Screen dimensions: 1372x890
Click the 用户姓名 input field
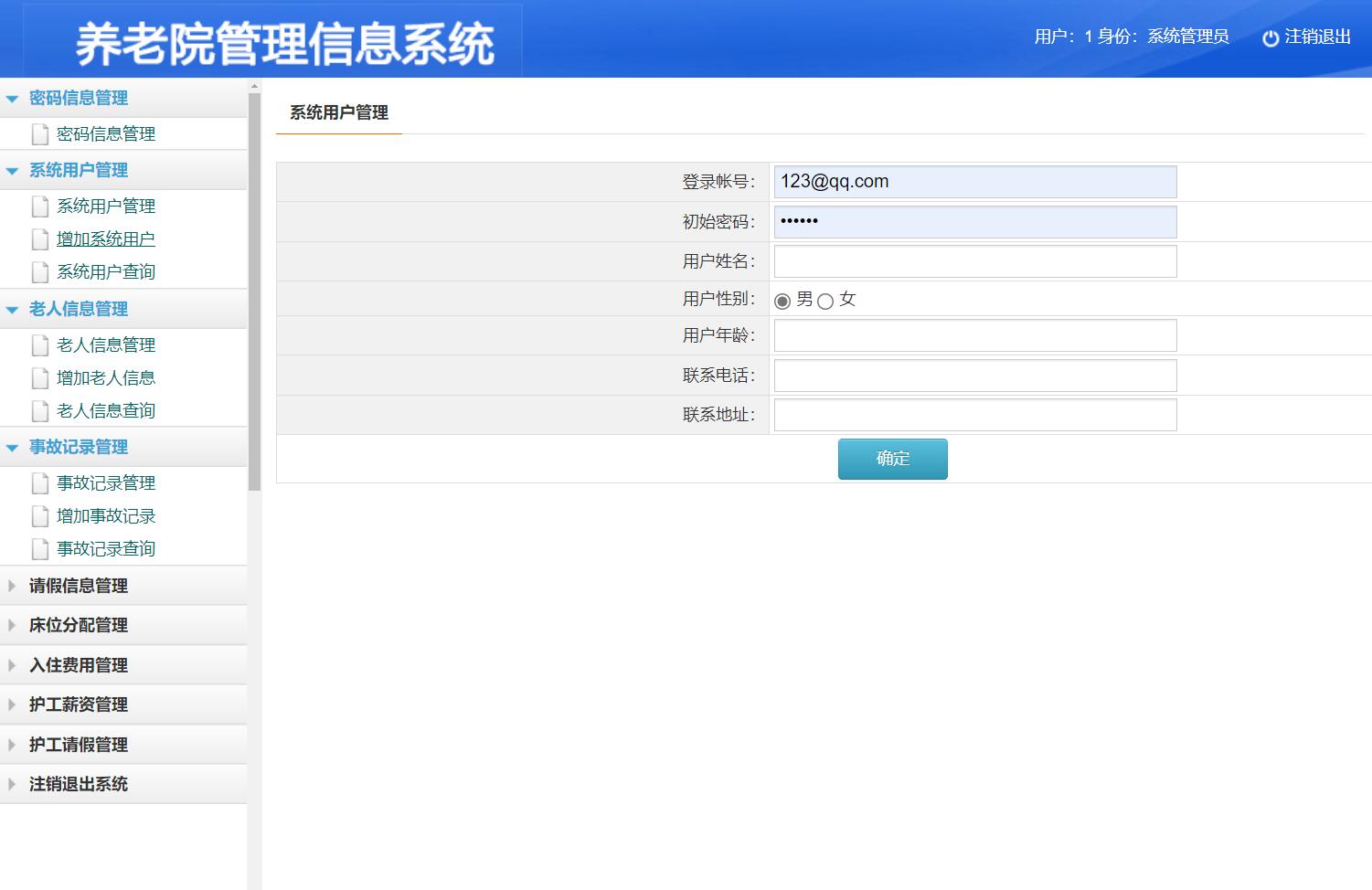(x=974, y=261)
